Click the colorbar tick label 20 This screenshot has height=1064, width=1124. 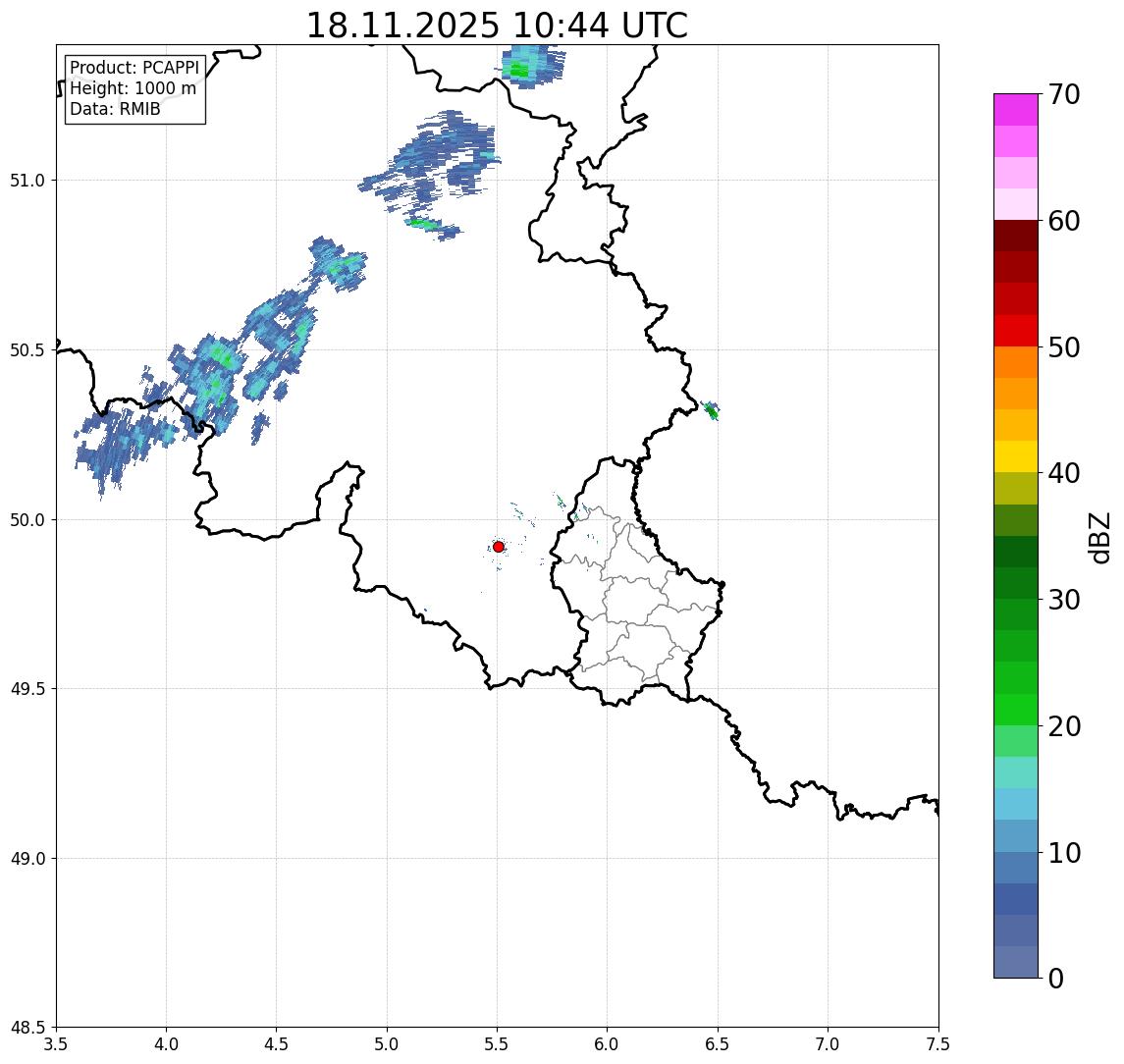[1064, 726]
